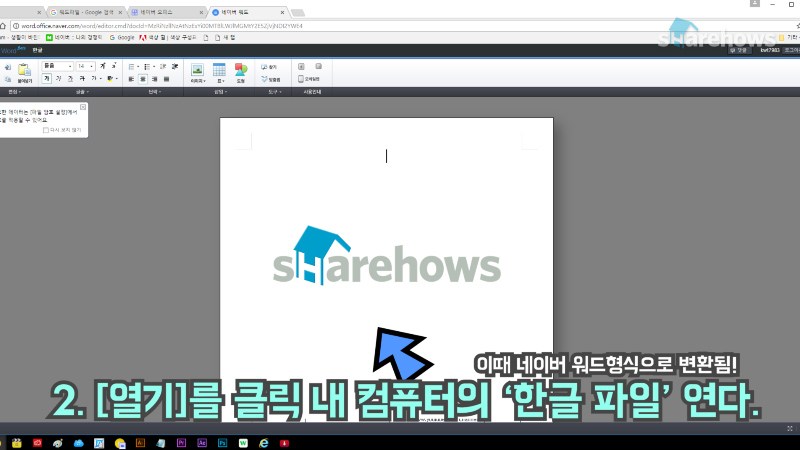
Task: Expand the Insert group menu in ribbon footer
Action: [x=220, y=92]
